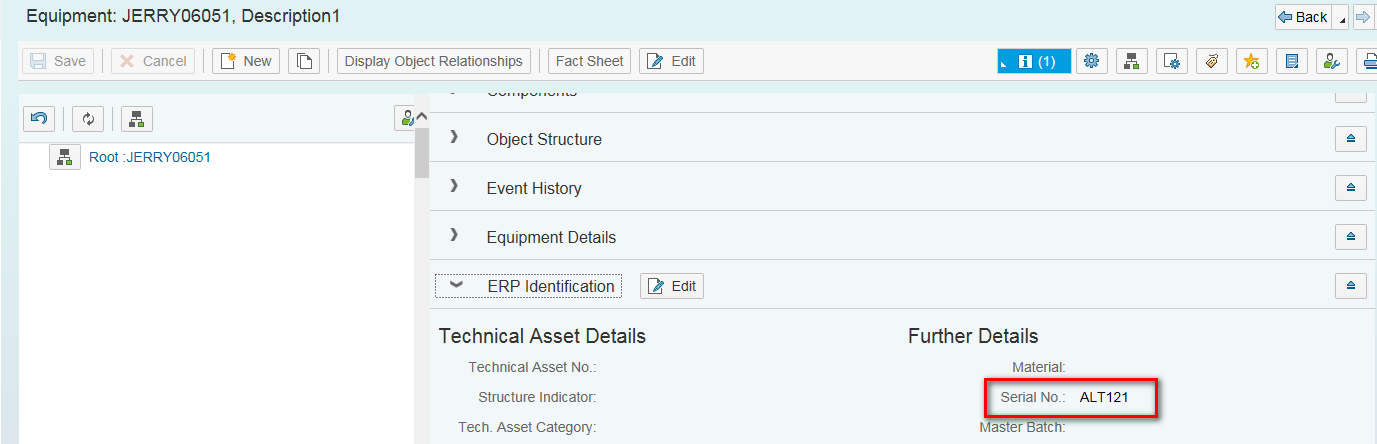Click hierarchy icon in left panel toolbar
1377x444 pixels.
pyautogui.click(x=137, y=119)
